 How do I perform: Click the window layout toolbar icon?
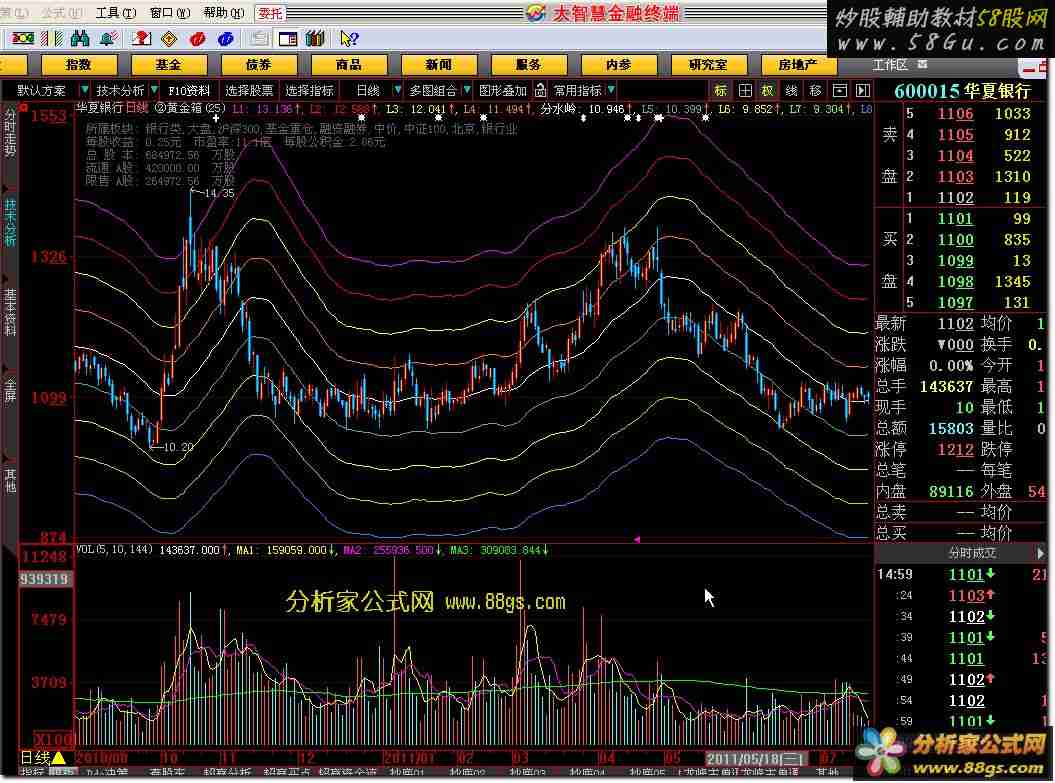288,39
